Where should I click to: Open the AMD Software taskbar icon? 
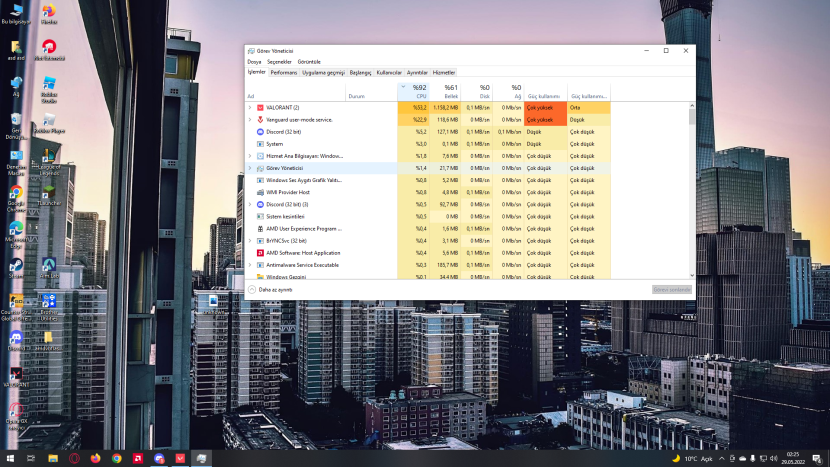click(x=138, y=459)
